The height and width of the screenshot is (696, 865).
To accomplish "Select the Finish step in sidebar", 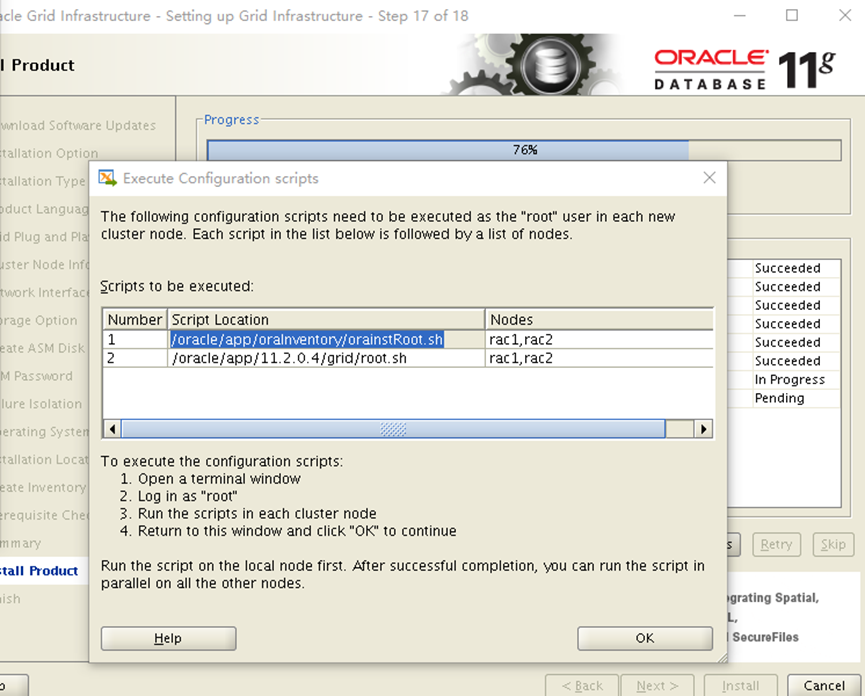I will pos(10,598).
